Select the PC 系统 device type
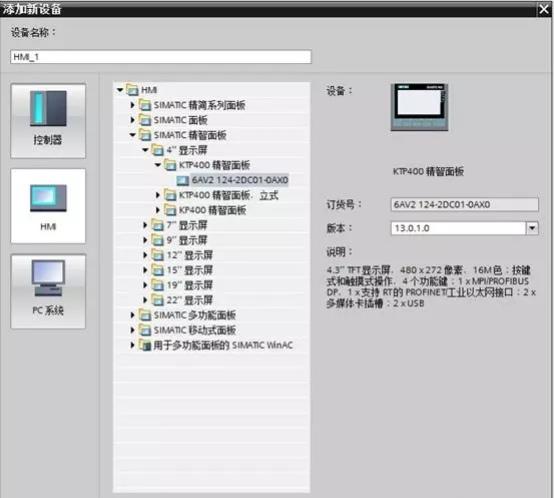The image size is (554, 498). click(x=48, y=291)
